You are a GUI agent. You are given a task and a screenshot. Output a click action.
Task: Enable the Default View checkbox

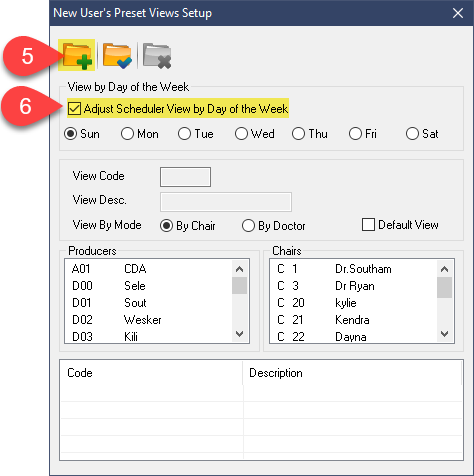coord(368,225)
